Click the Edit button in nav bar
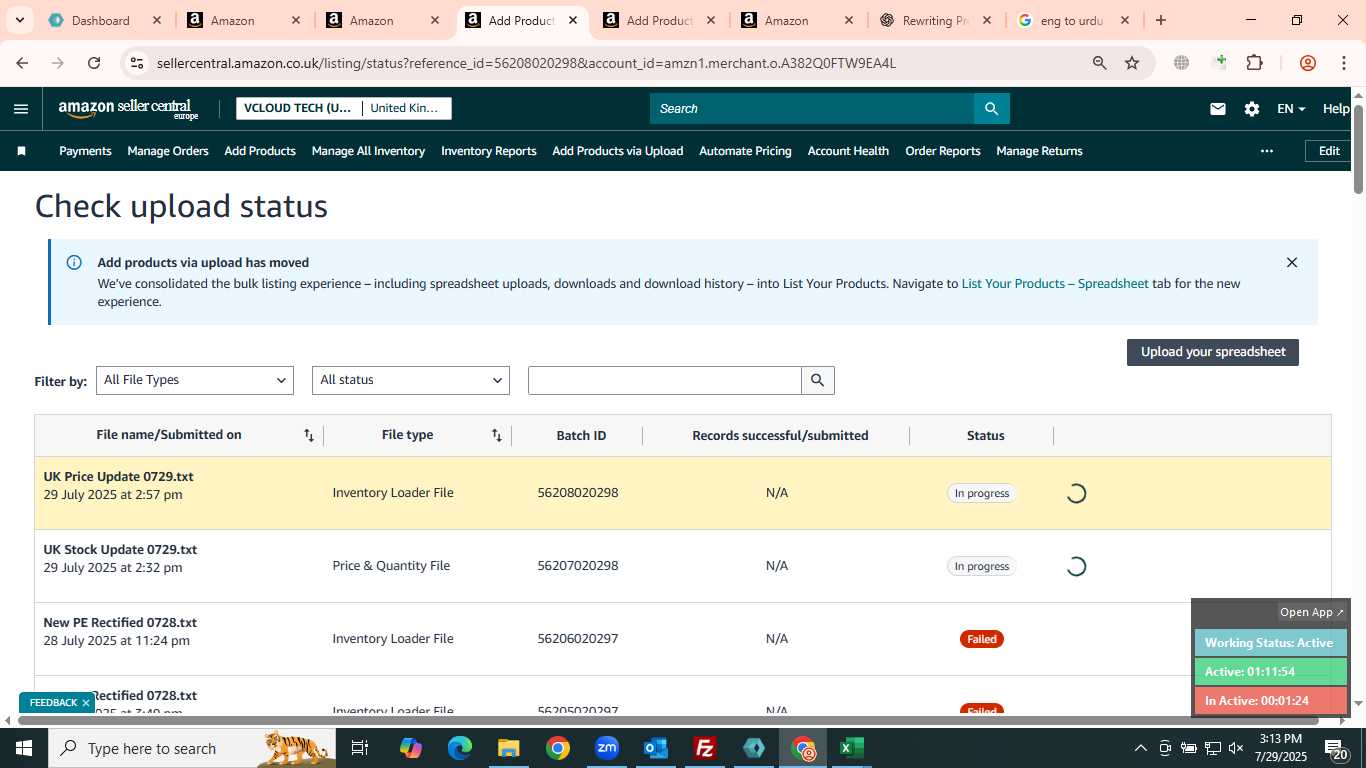 1329,151
